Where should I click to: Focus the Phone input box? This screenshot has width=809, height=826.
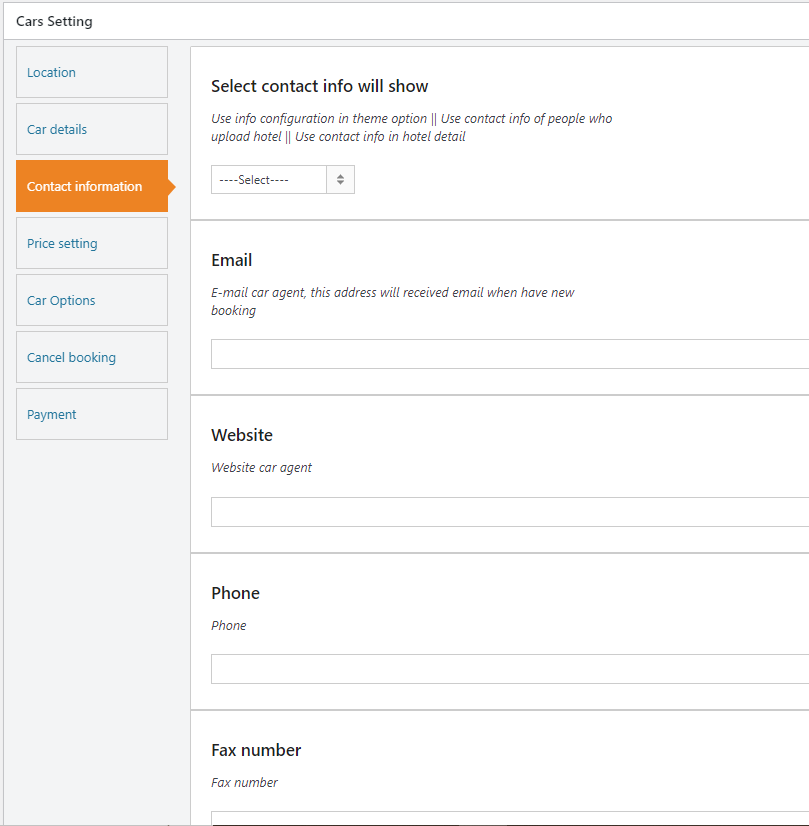point(510,669)
